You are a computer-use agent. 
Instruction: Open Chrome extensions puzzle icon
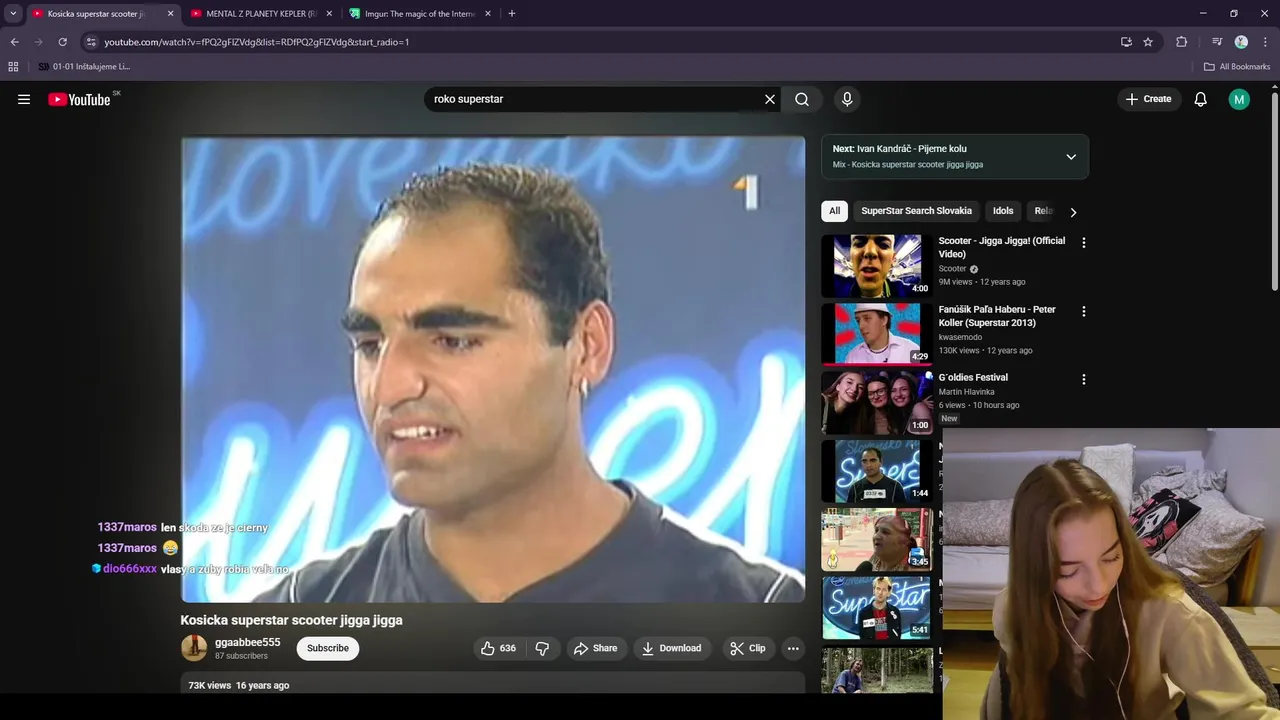click(x=1181, y=42)
